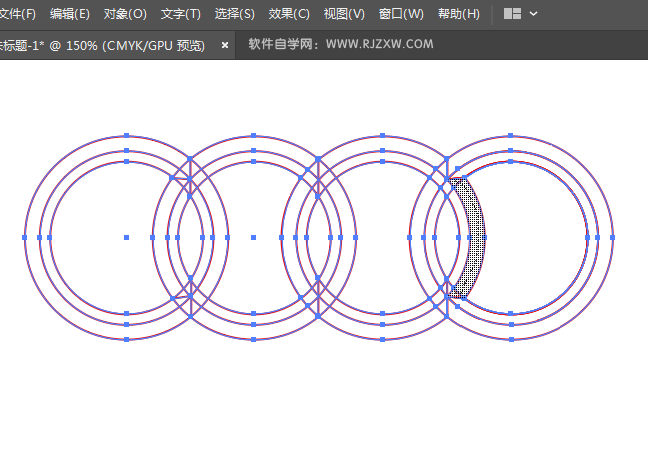Open the 帮助(H) menu
The height and width of the screenshot is (461, 648).
[x=459, y=14]
